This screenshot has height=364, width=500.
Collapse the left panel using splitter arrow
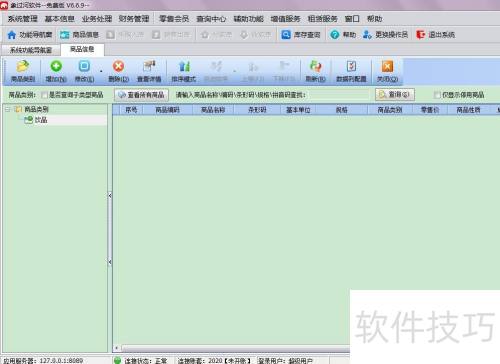pos(110,196)
